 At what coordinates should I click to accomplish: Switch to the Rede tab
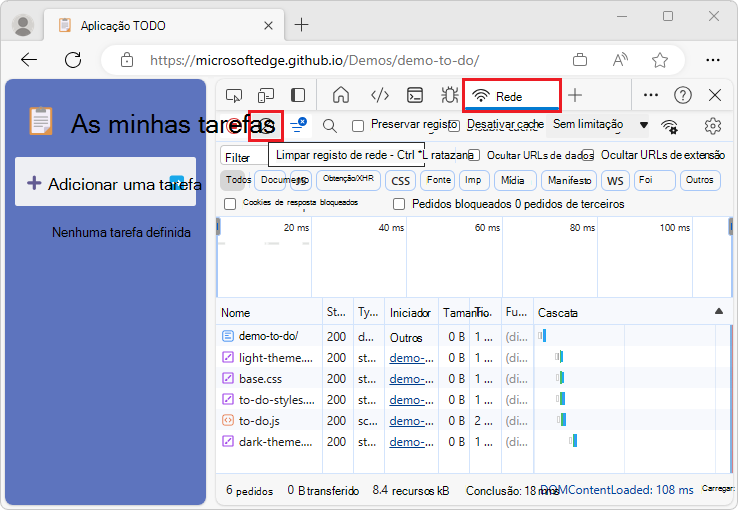[x=510, y=96]
